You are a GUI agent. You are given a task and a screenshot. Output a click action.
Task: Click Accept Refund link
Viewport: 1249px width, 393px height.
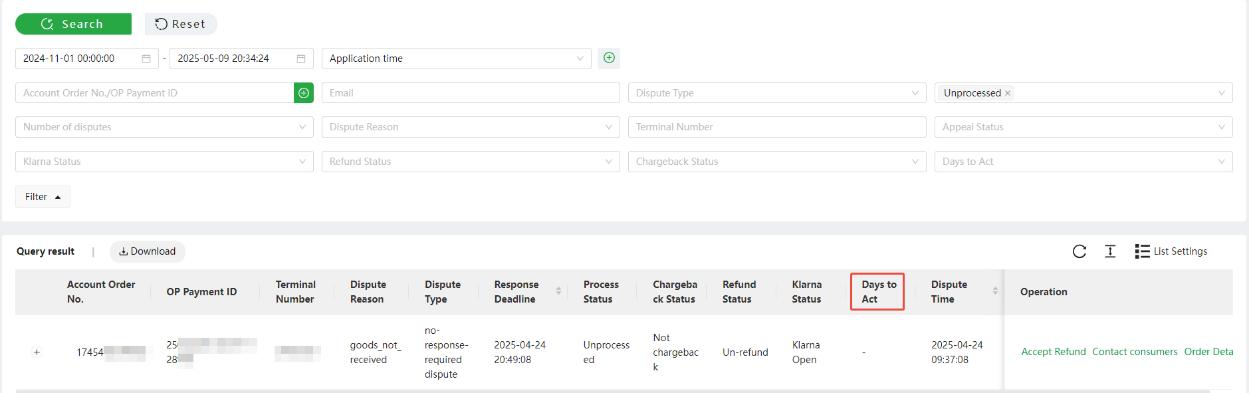[x=1053, y=352]
